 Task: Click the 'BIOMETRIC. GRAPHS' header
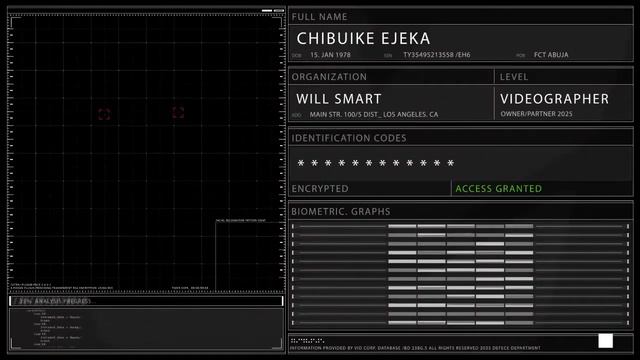[x=341, y=211]
